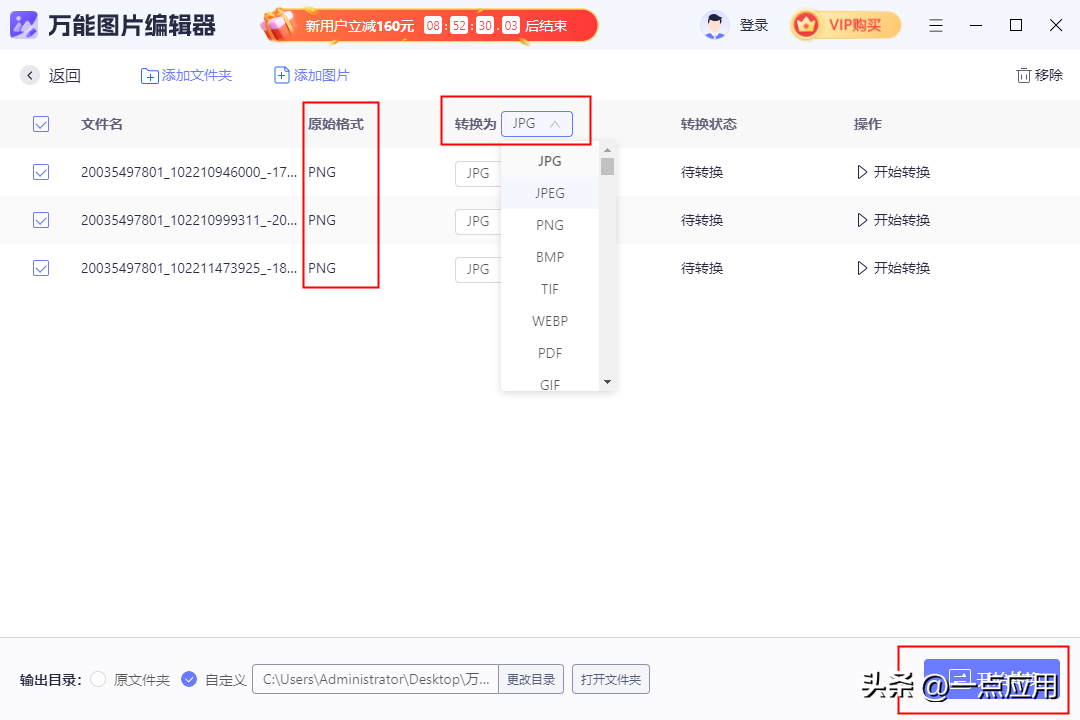1080x720 pixels.
Task: Open first row's JPG format dropdown
Action: click(478, 173)
